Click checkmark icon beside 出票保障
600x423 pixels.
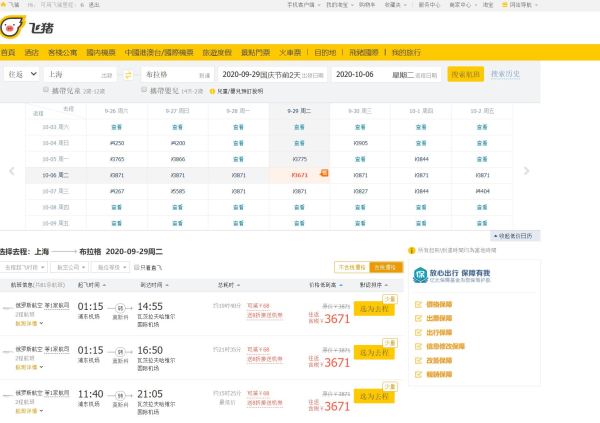419,318
